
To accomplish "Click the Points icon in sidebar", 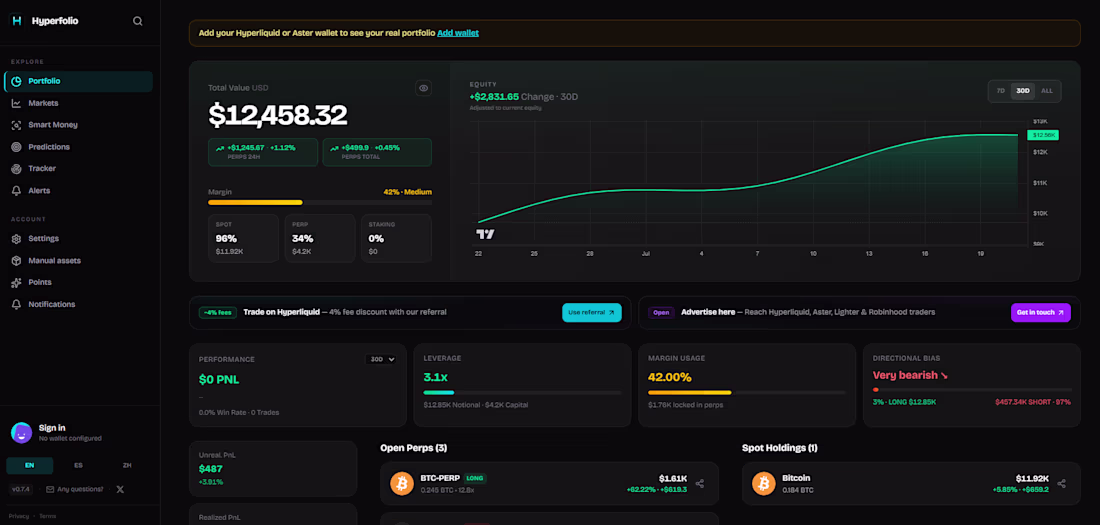I will (16, 282).
